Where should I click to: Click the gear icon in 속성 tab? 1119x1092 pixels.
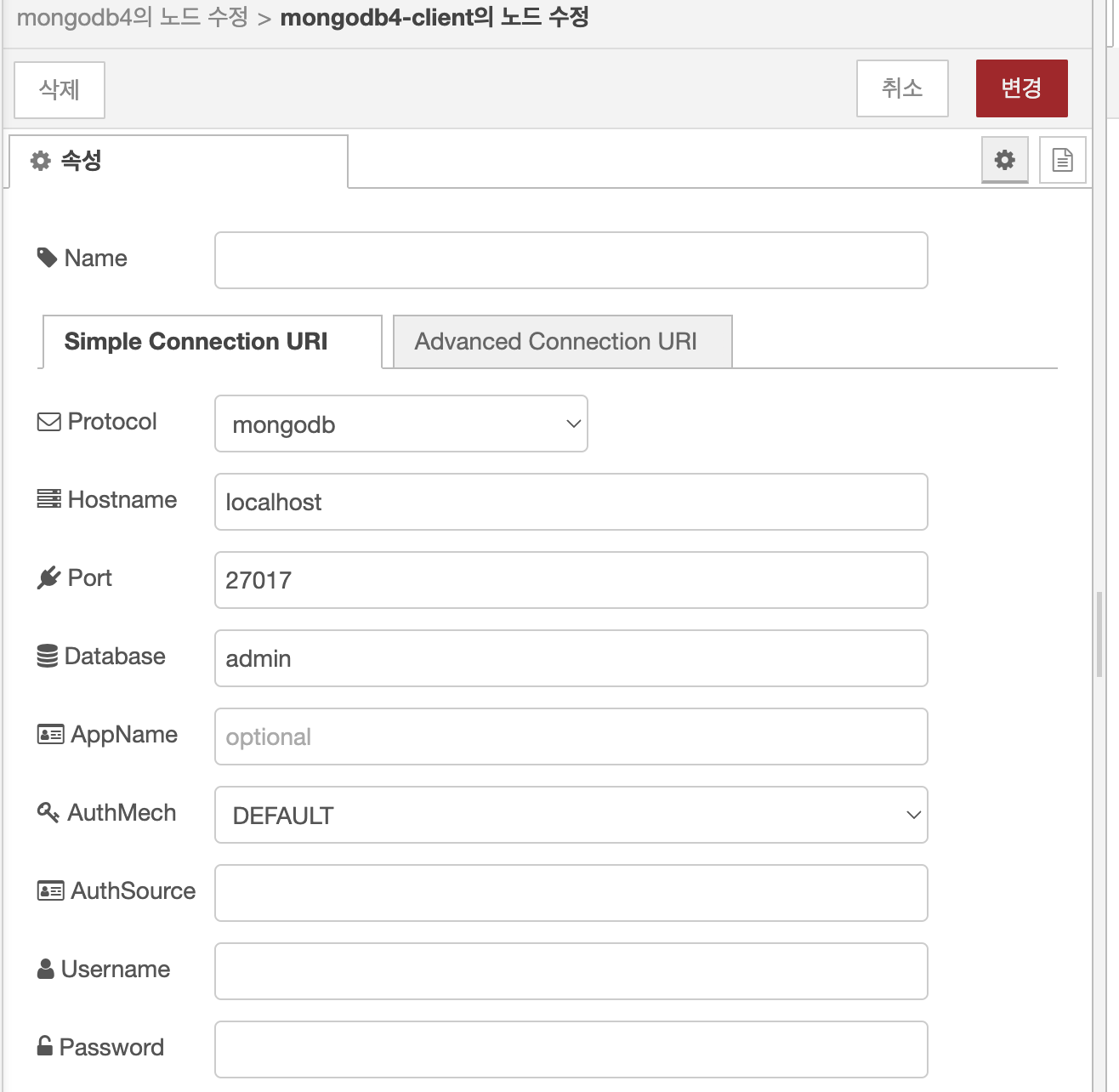pyautogui.click(x=41, y=161)
